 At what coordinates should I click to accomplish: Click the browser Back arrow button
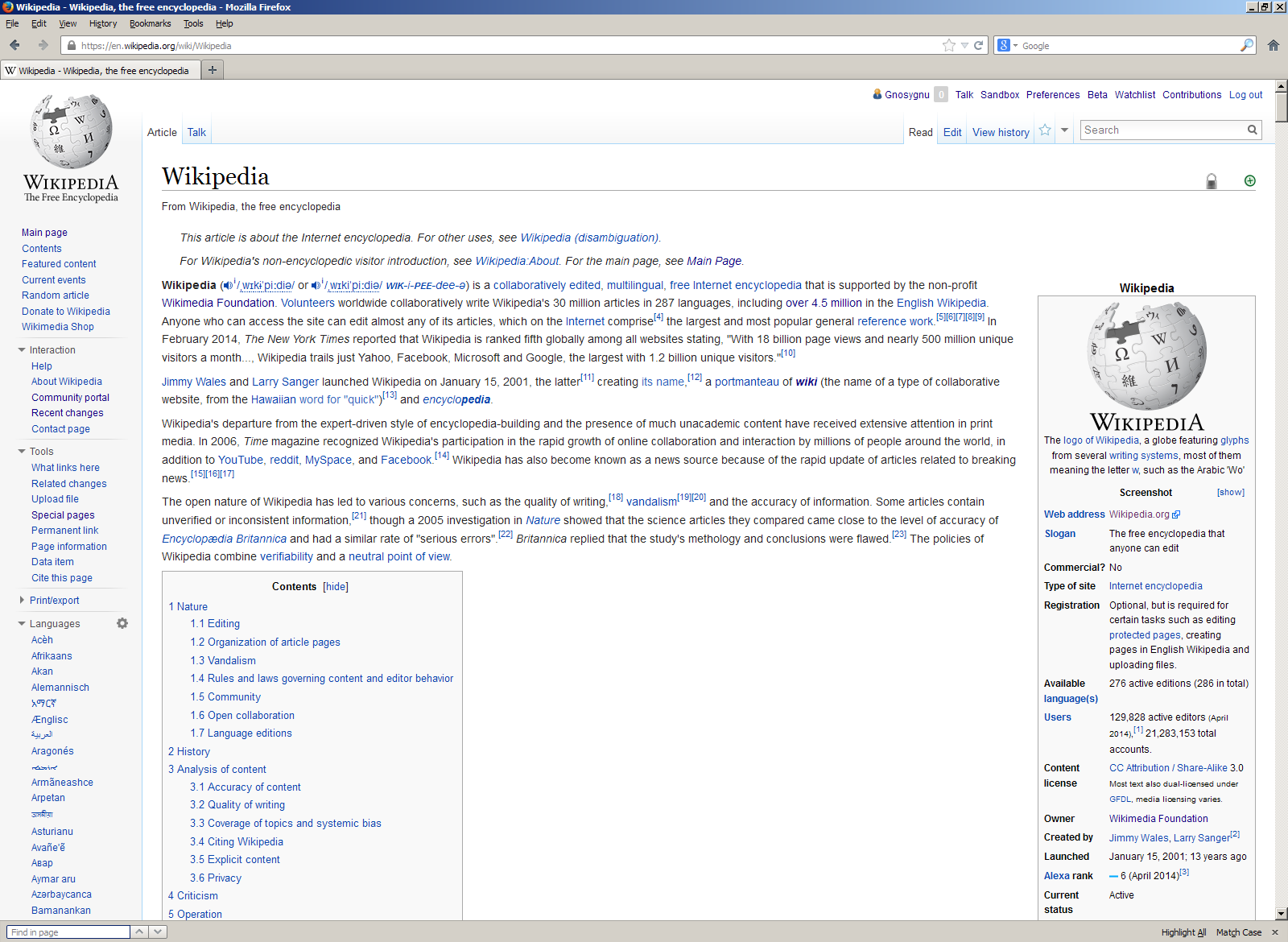pos(14,45)
